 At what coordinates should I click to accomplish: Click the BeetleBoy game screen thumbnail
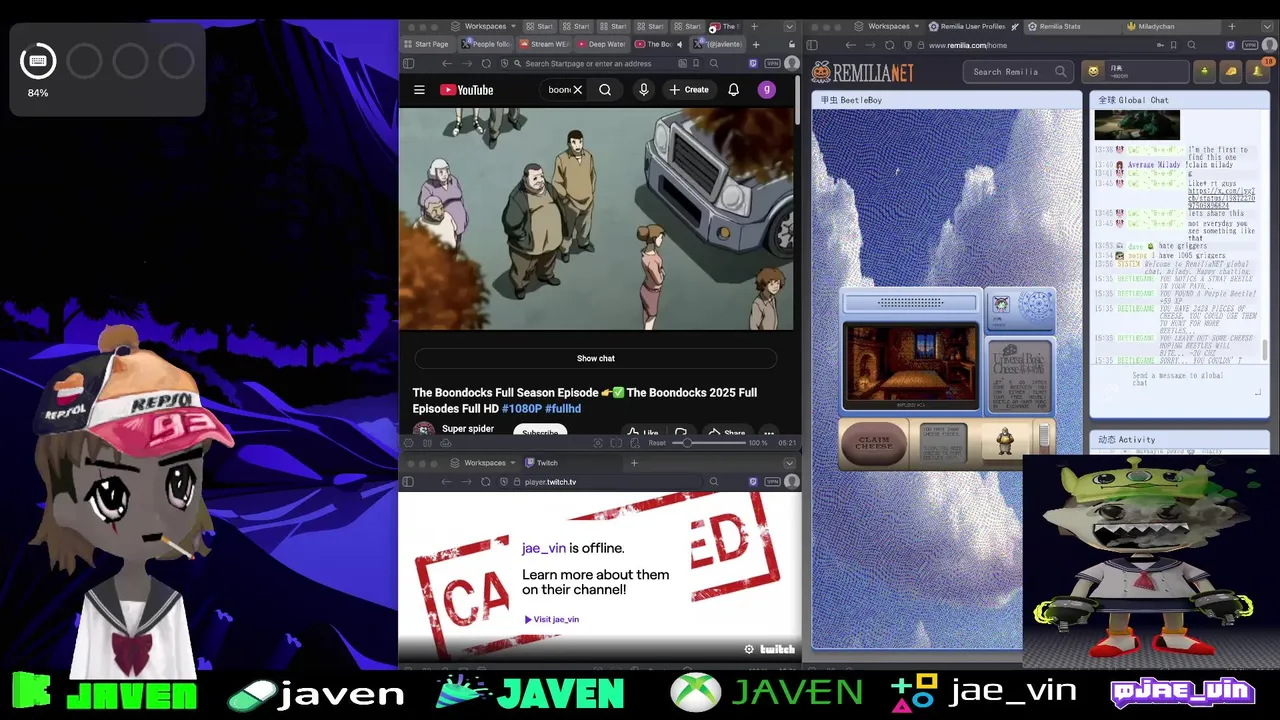pos(911,366)
